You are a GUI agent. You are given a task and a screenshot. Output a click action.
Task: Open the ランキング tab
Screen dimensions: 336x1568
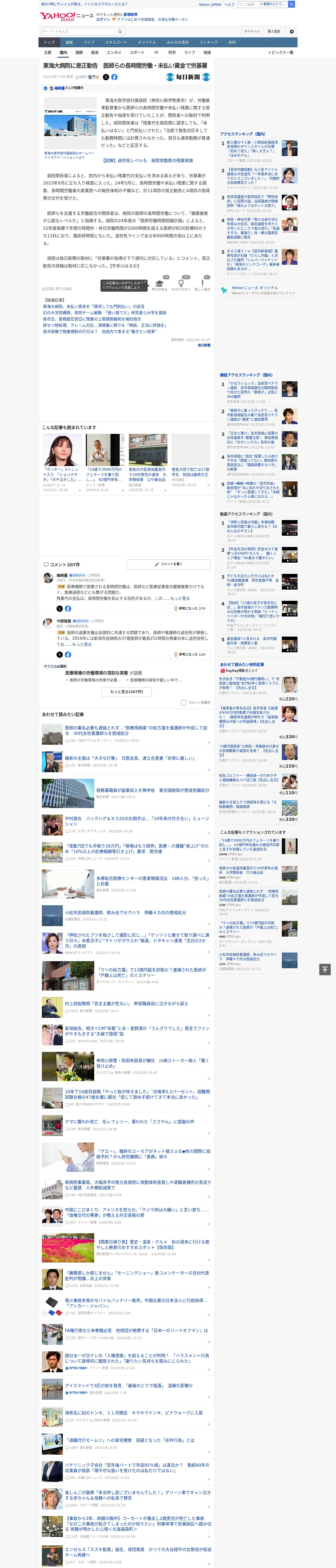click(209, 43)
